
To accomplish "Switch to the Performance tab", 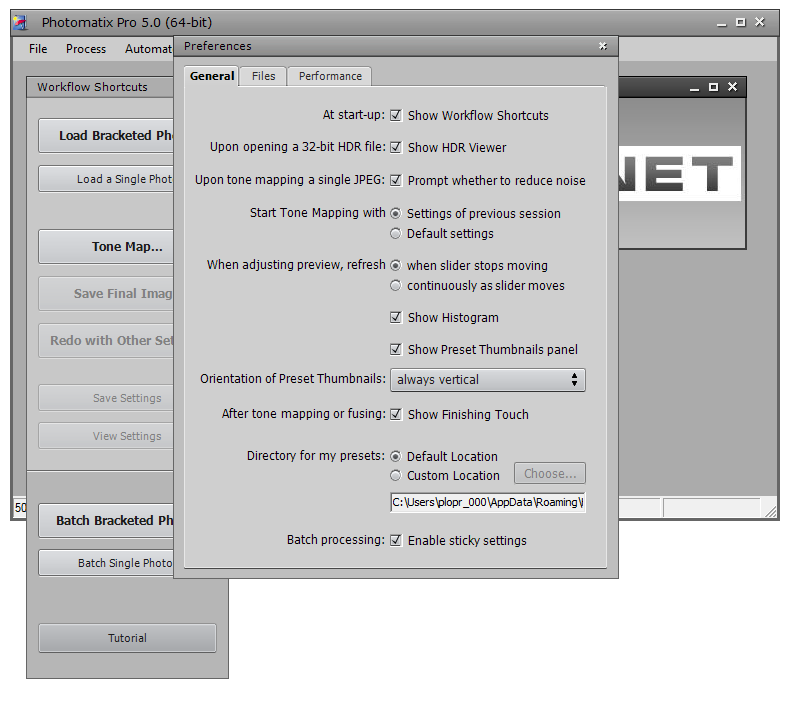I will [x=330, y=76].
